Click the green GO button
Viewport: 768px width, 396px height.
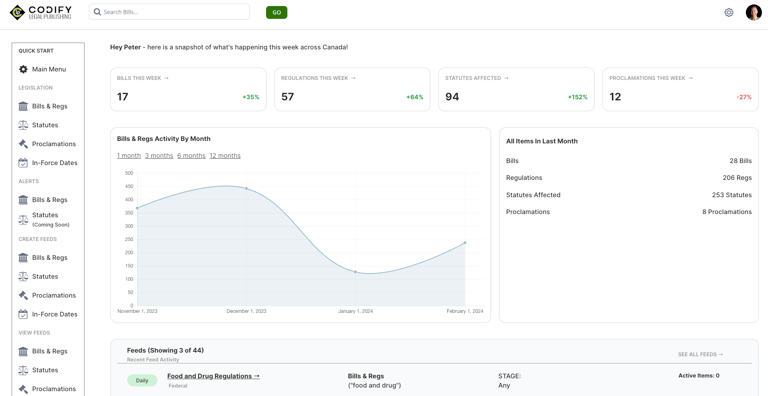point(276,12)
